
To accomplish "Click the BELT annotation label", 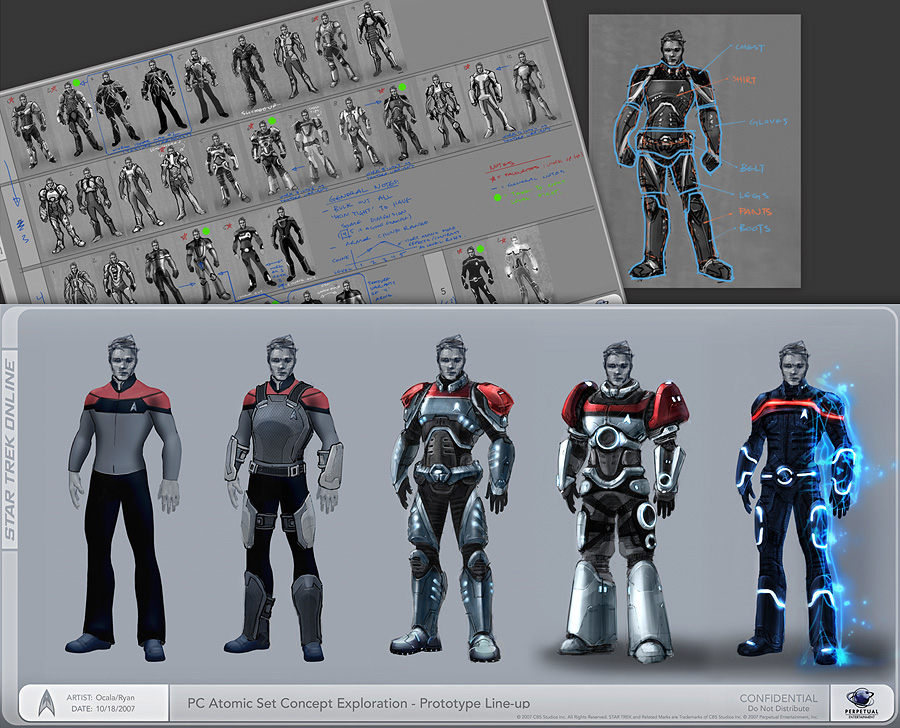I will click(x=752, y=168).
